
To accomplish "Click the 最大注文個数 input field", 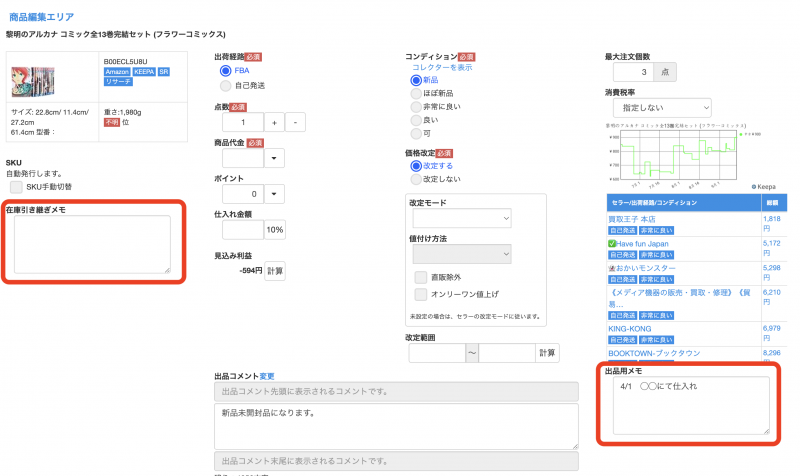I will pos(633,72).
